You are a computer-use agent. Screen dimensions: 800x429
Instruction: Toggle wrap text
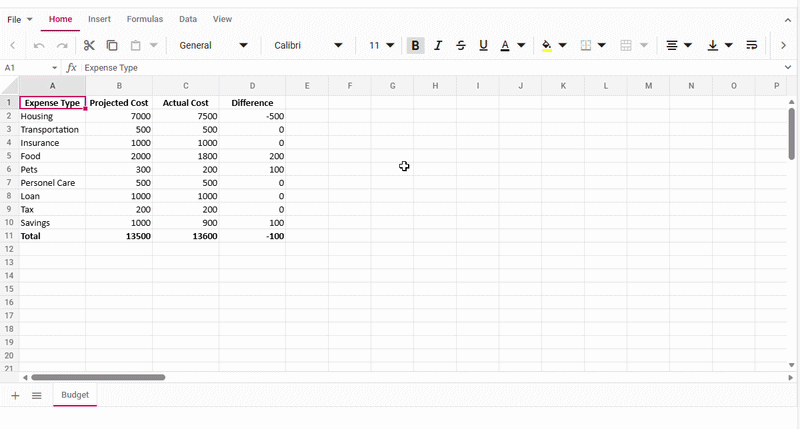coord(752,45)
